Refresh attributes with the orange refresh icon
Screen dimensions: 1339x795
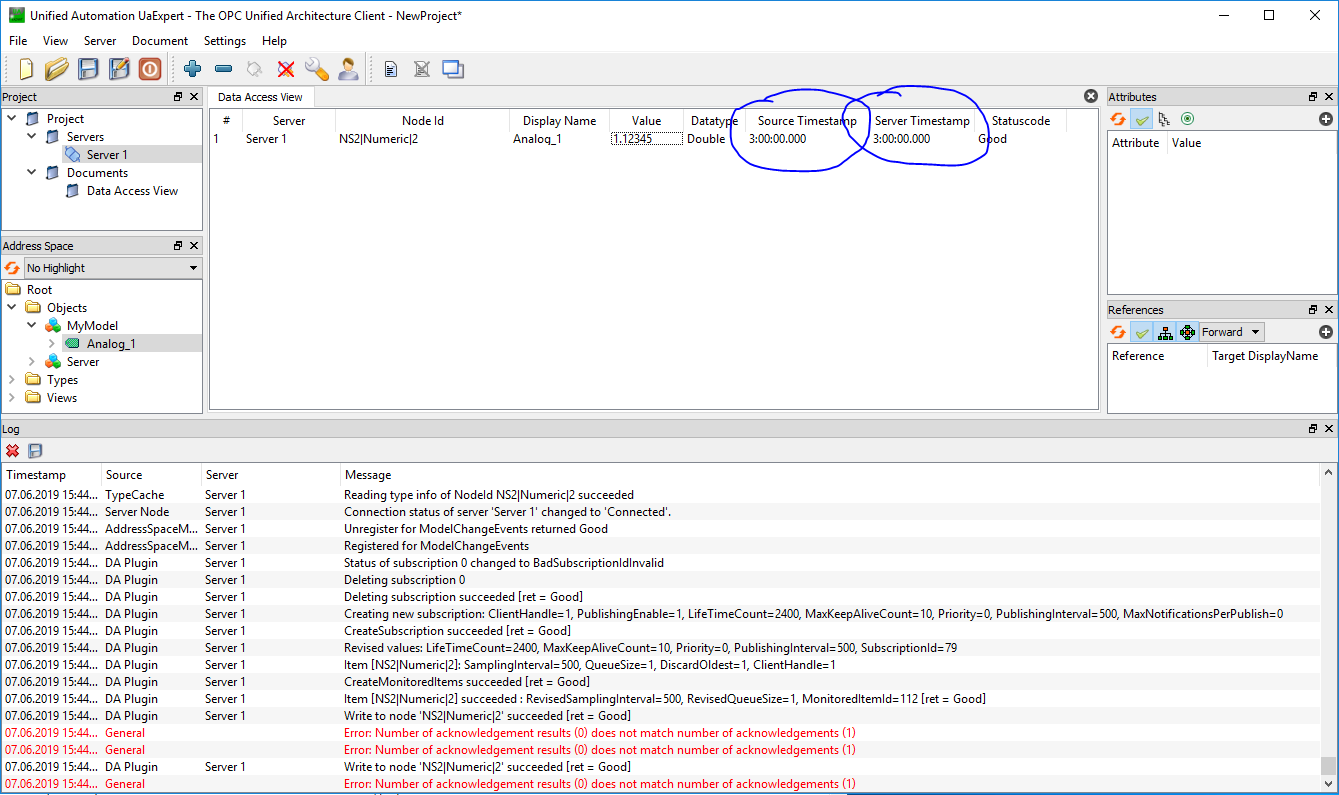(1117, 118)
